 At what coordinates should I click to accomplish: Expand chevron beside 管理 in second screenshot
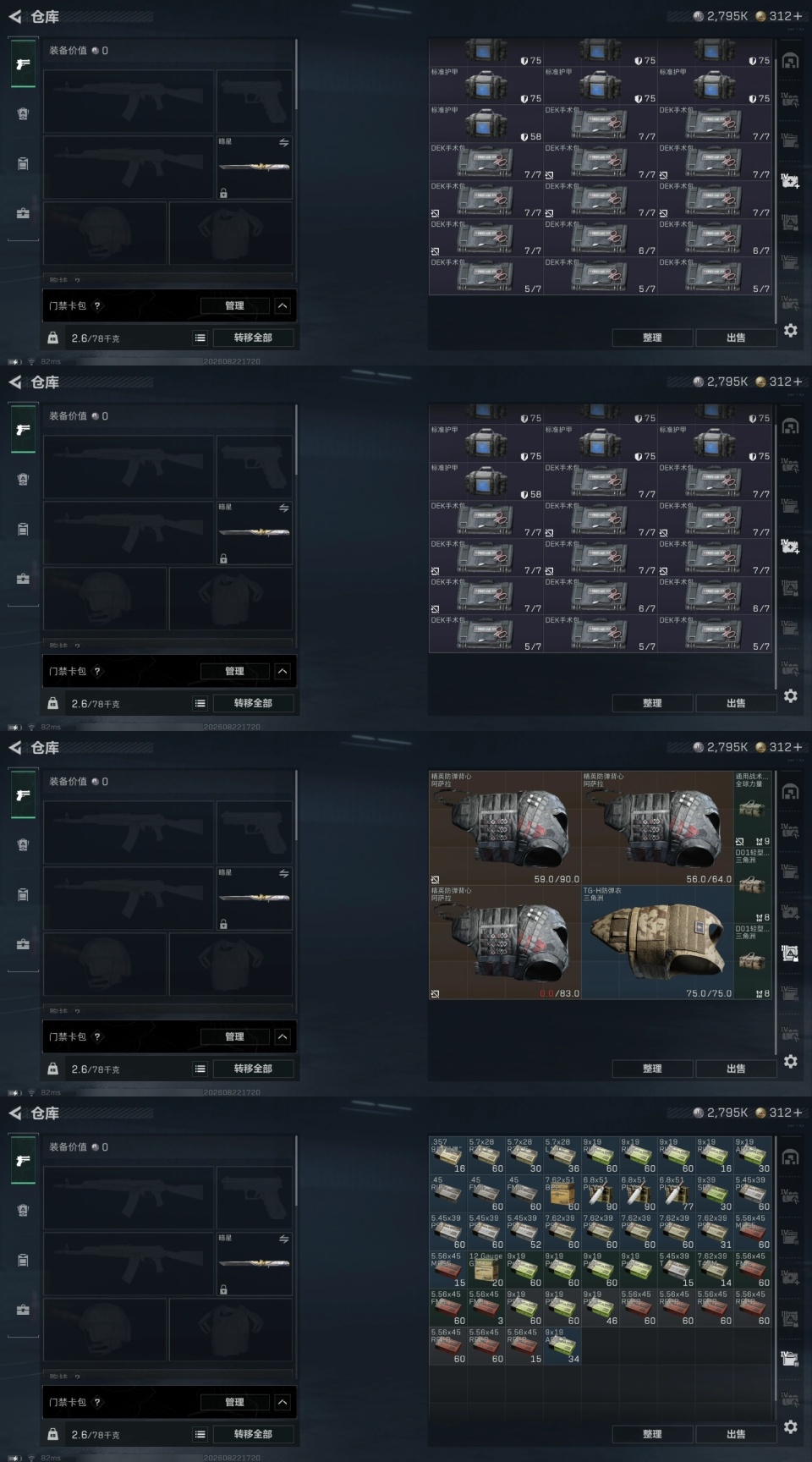[x=283, y=671]
